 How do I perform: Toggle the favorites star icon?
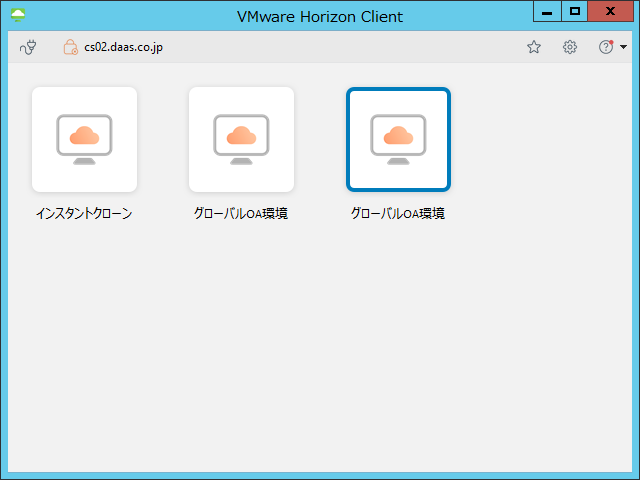click(533, 47)
